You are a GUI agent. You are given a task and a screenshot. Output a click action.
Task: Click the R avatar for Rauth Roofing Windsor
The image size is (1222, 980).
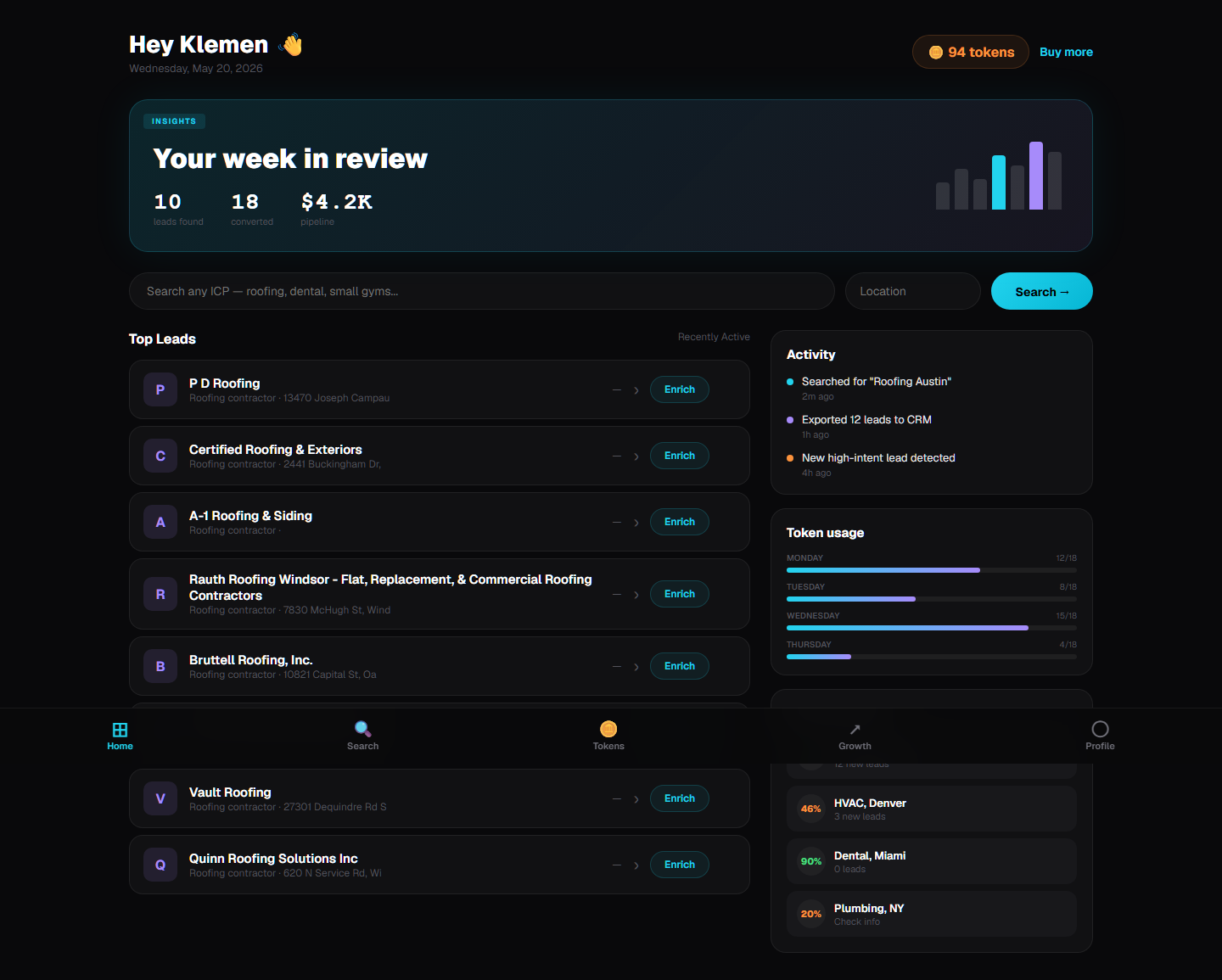pyautogui.click(x=160, y=594)
